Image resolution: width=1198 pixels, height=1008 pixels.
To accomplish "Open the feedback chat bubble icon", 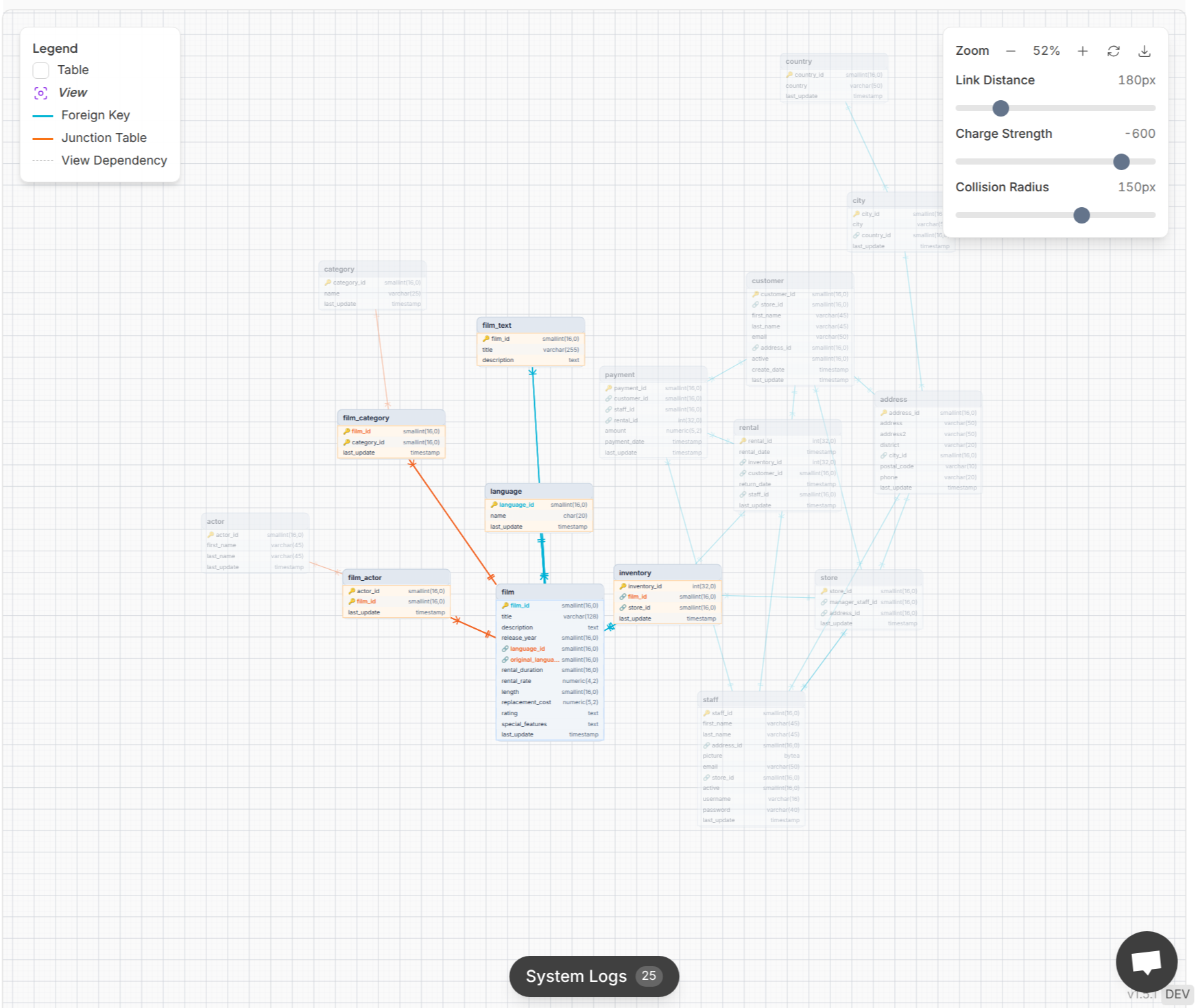I will [1145, 961].
